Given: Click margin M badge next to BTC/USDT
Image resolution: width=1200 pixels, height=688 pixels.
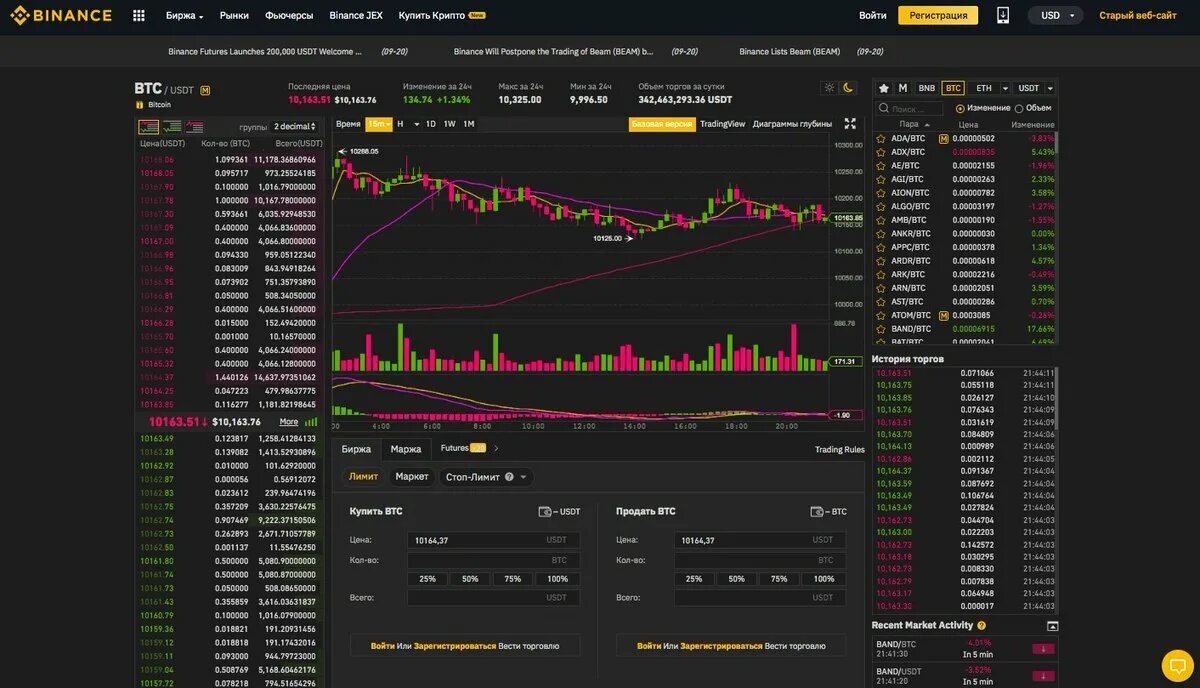Looking at the screenshot, I should point(205,90).
